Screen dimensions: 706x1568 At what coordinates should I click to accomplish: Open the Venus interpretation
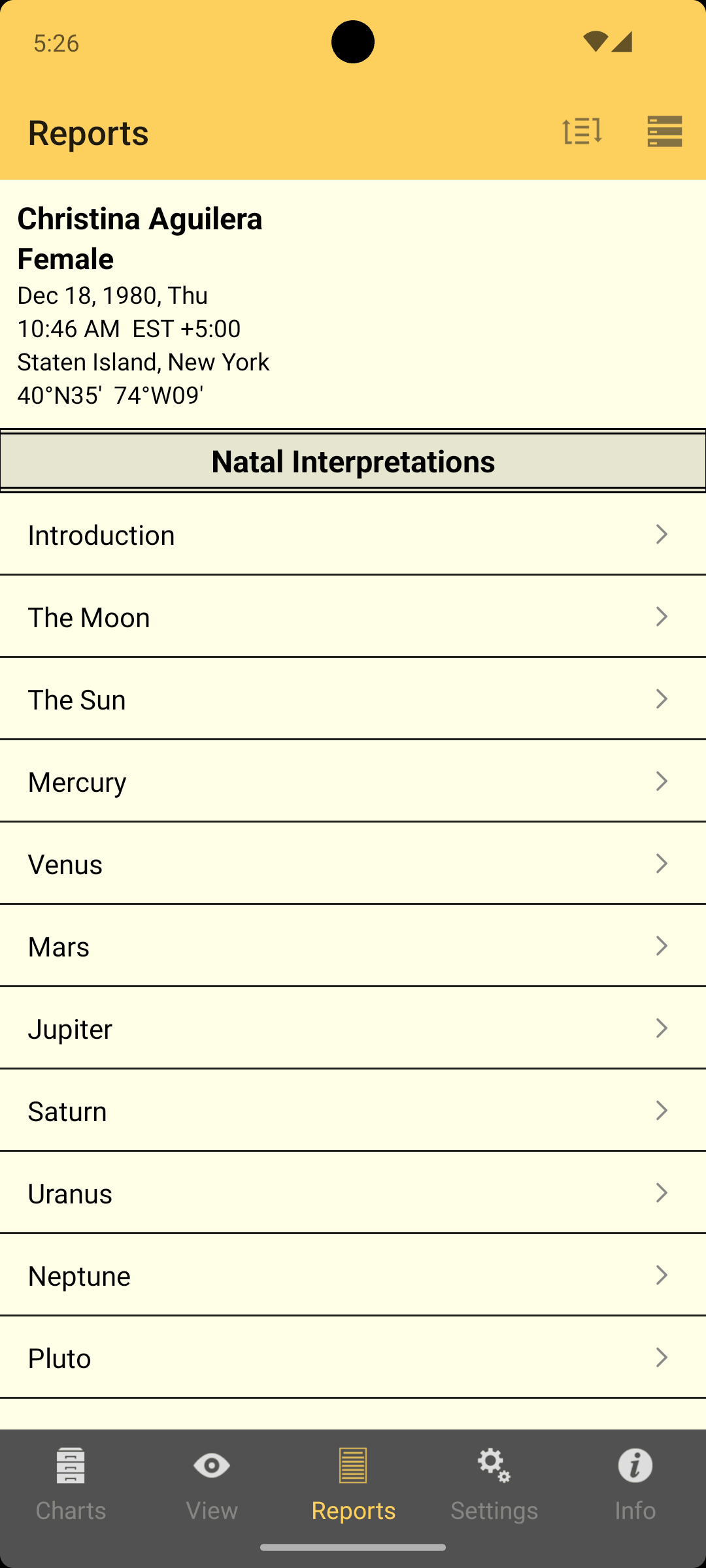pos(353,864)
